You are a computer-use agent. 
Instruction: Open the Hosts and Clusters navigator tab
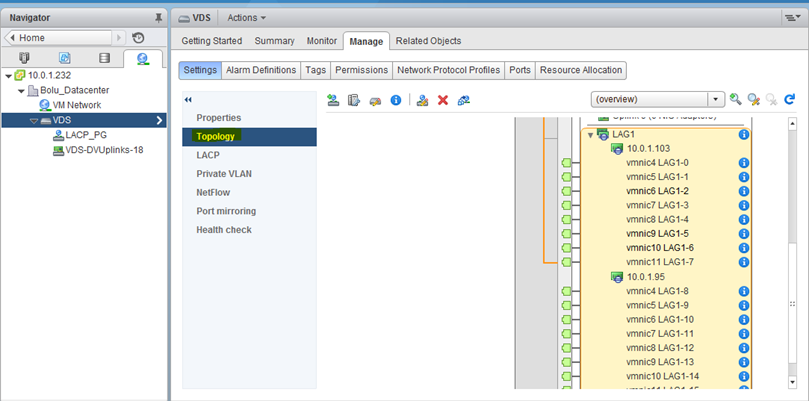pos(24,58)
